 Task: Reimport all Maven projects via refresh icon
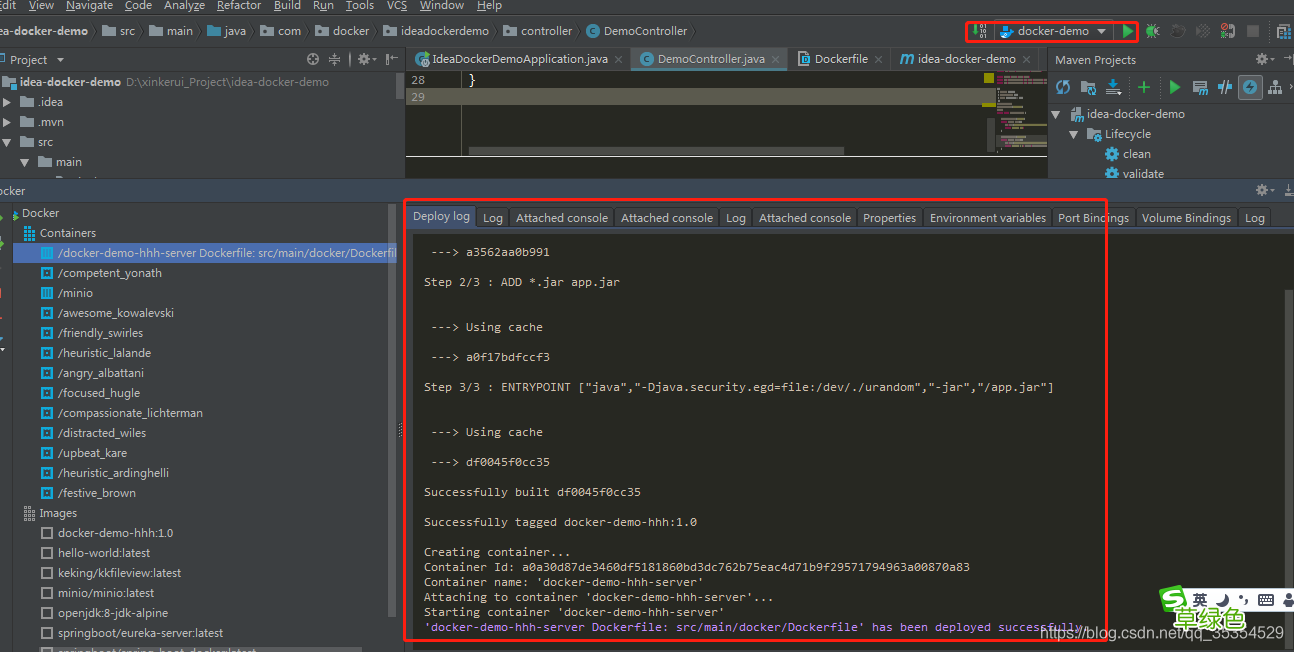pyautogui.click(x=1063, y=87)
